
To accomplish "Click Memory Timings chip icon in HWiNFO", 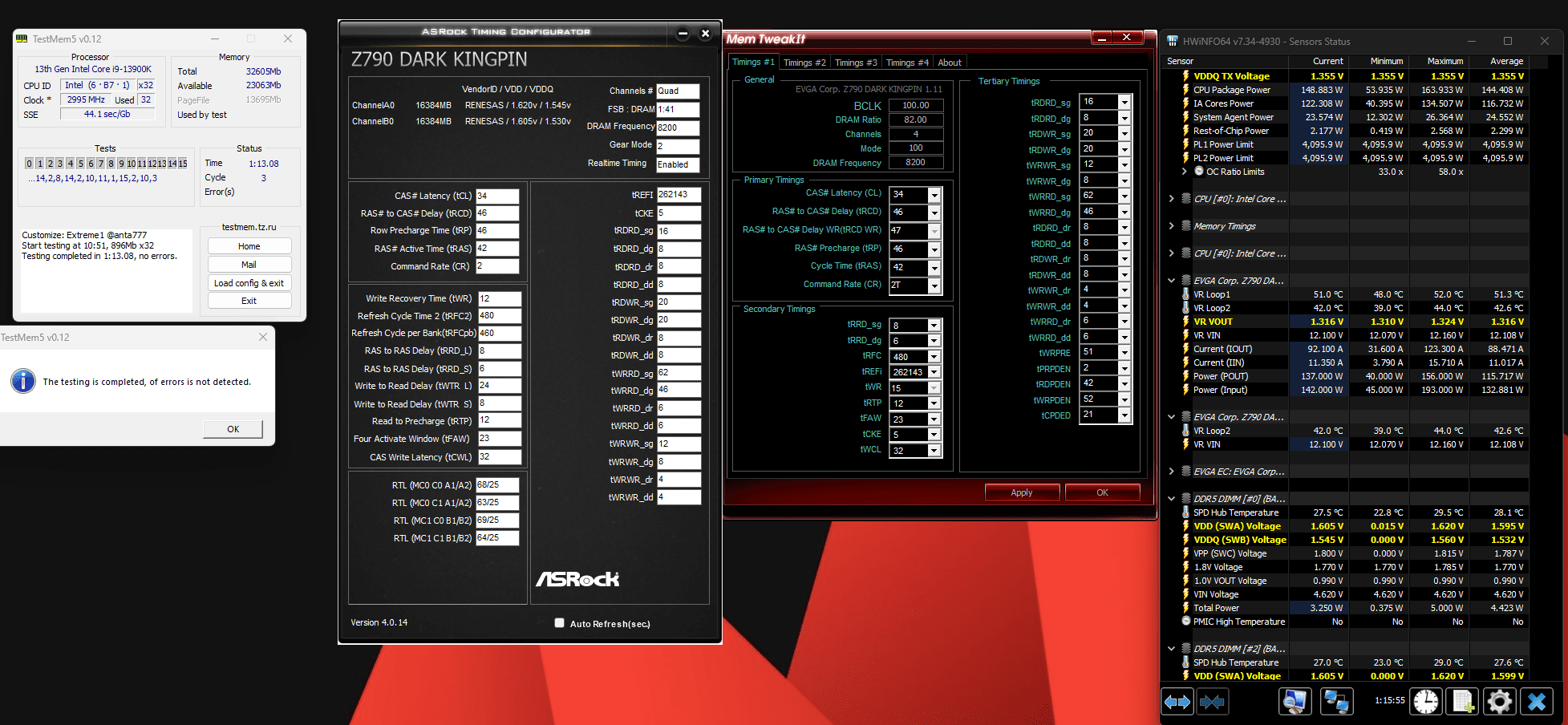I will click(x=1185, y=226).
